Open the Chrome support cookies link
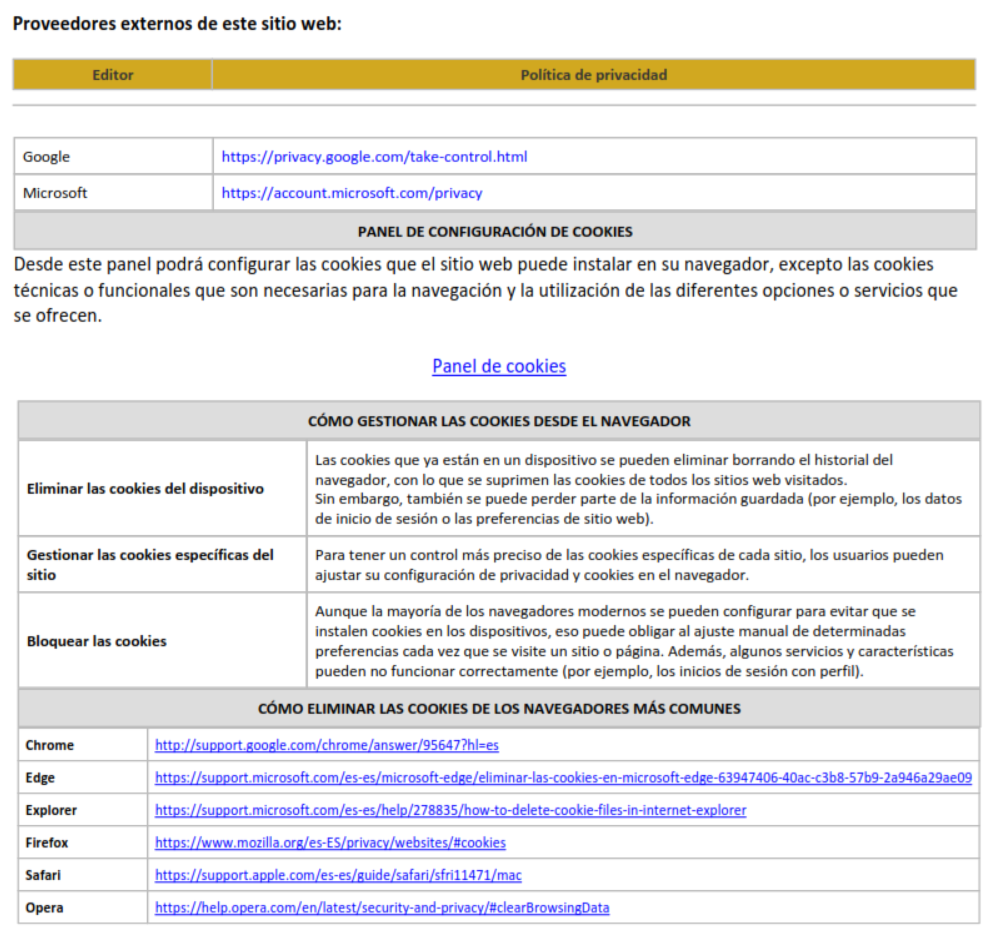 [x=326, y=745]
